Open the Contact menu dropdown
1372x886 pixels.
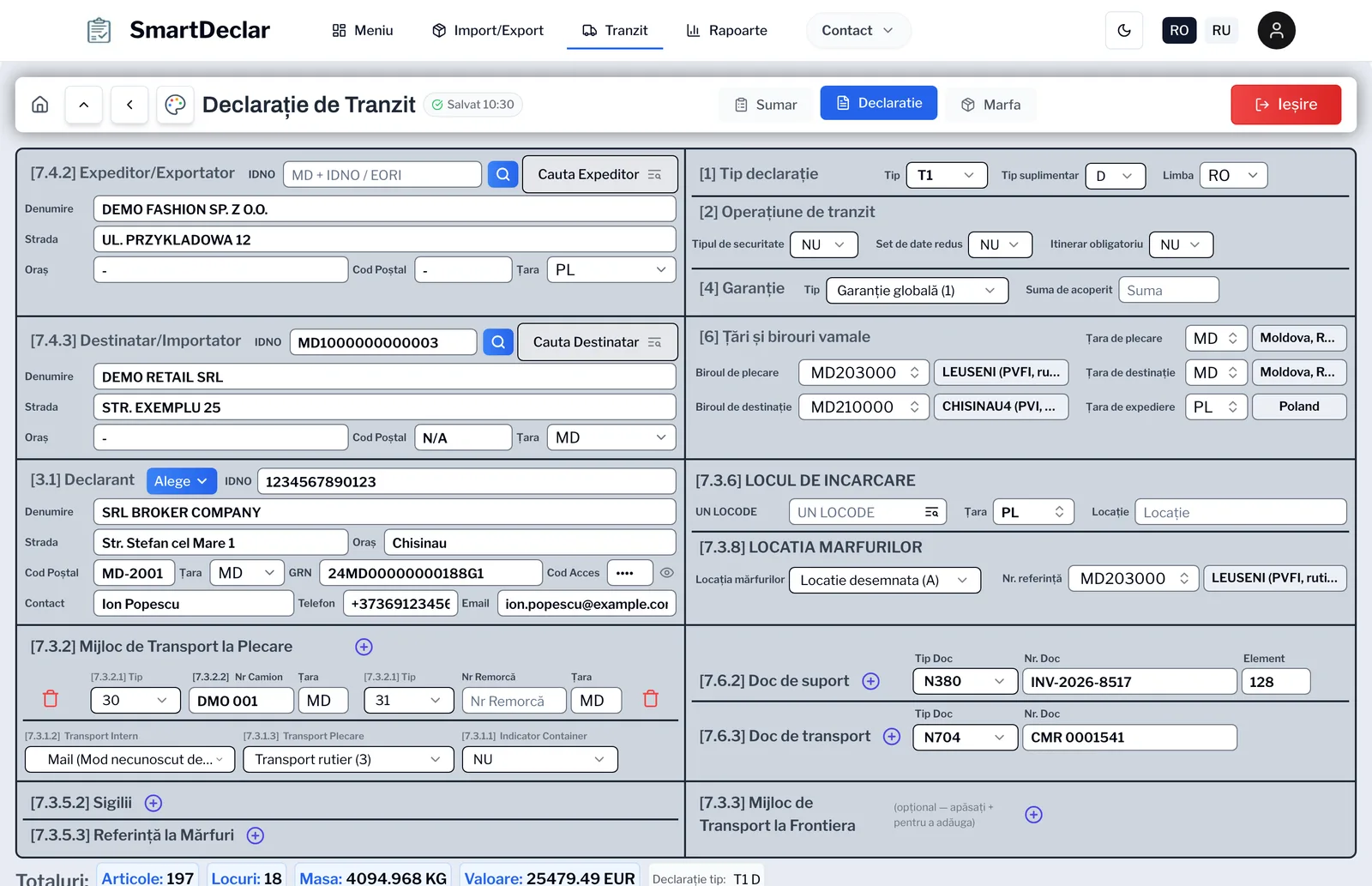tap(857, 30)
